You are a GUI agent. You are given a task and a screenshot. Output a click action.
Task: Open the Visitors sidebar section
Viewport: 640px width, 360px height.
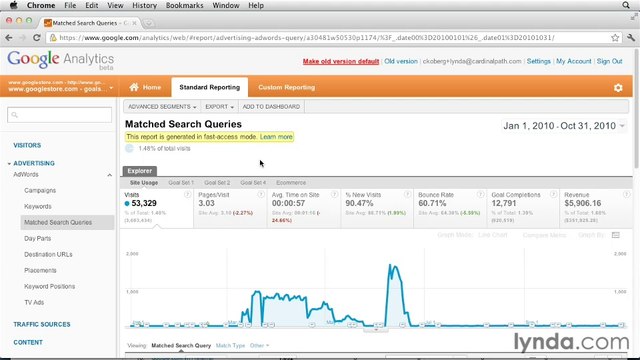coord(27,145)
